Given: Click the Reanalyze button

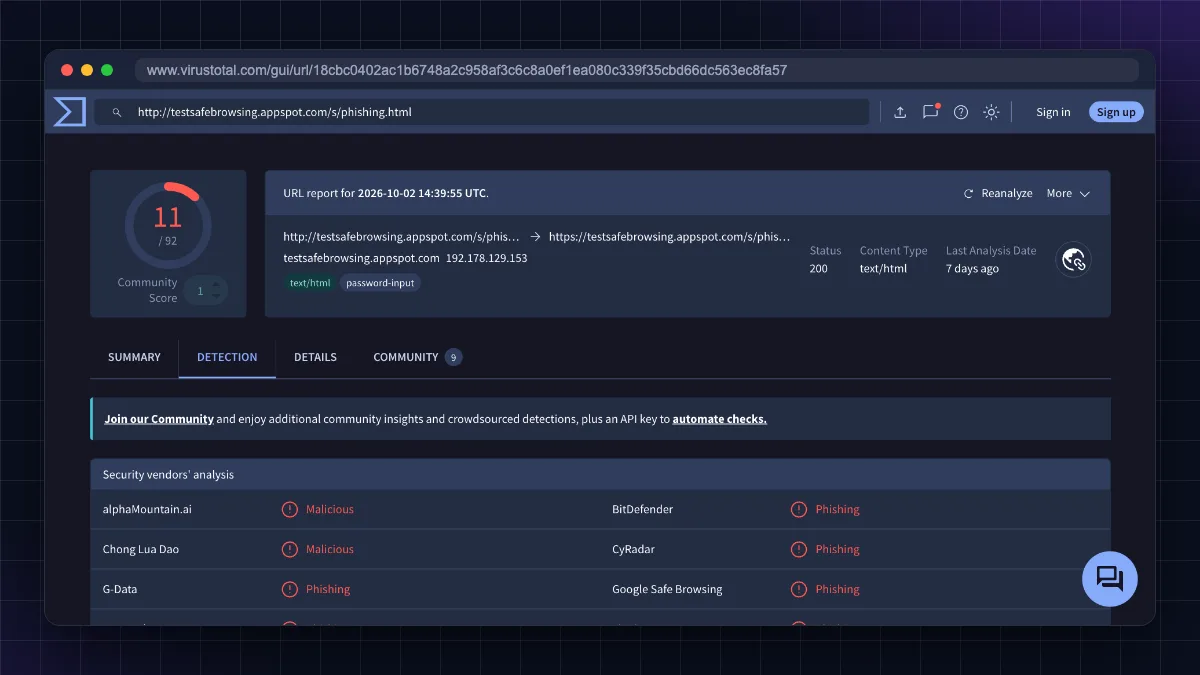Looking at the screenshot, I should coord(998,193).
